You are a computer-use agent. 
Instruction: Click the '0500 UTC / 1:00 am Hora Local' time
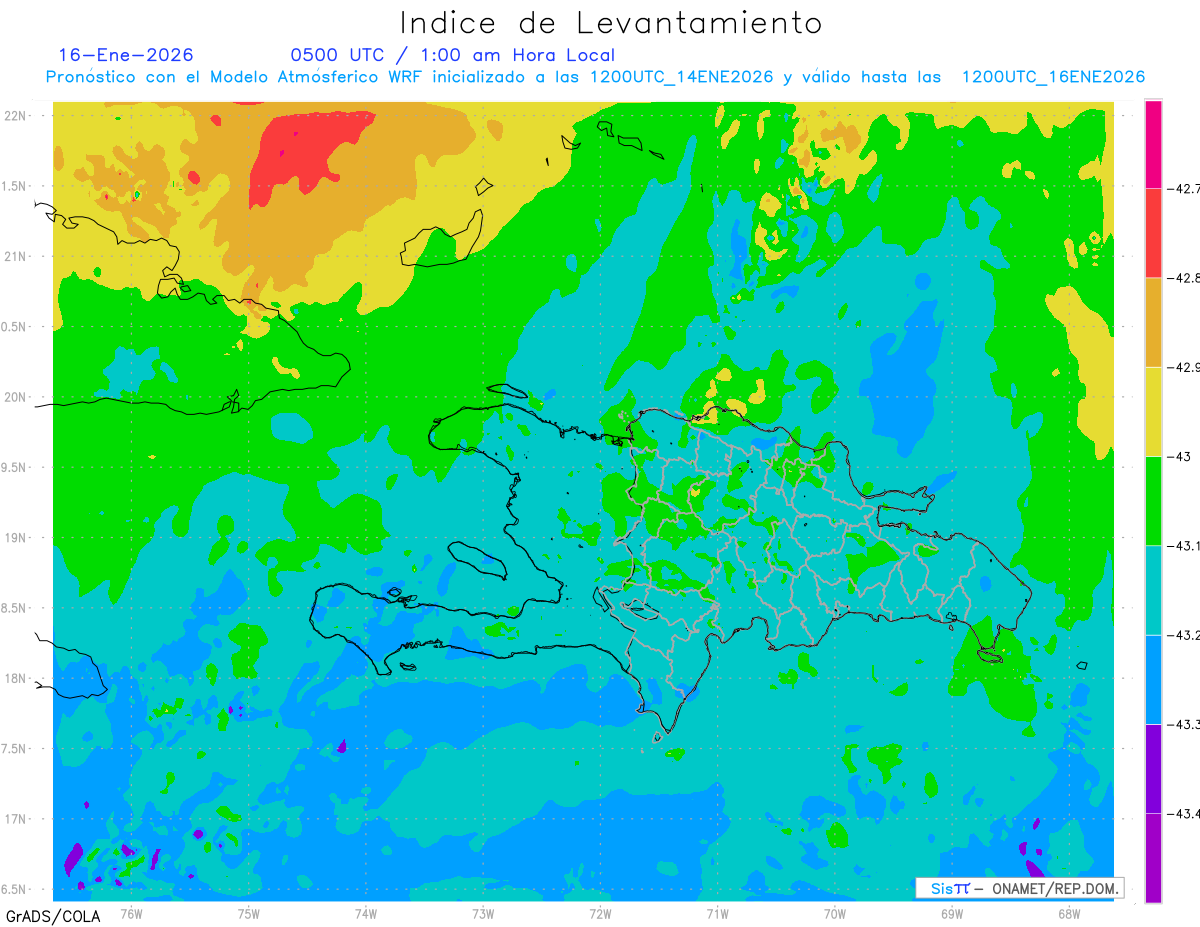452,55
